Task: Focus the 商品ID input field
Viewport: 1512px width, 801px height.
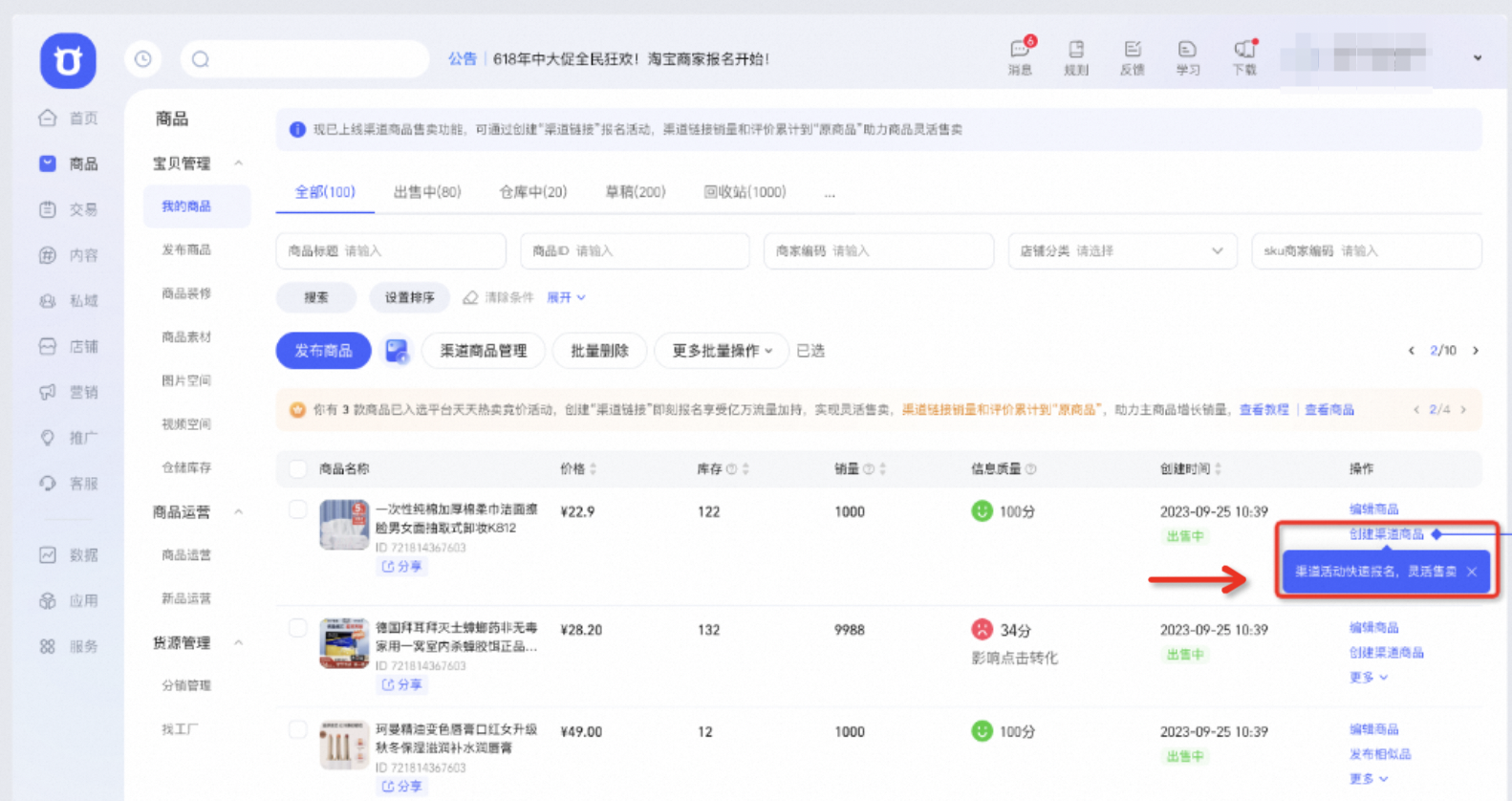Action: [x=635, y=251]
